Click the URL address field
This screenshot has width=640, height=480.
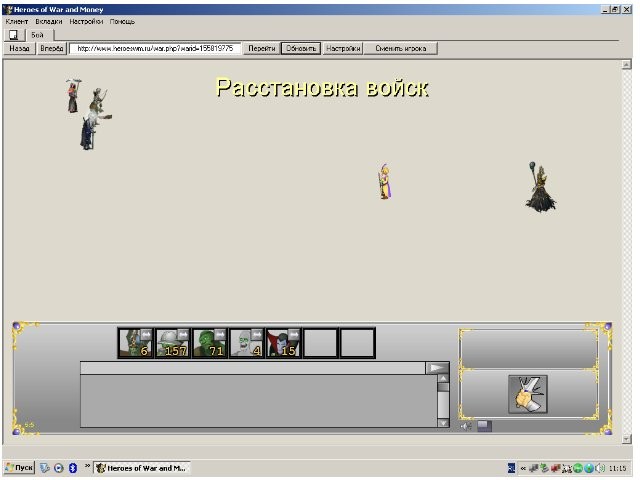(x=155, y=49)
